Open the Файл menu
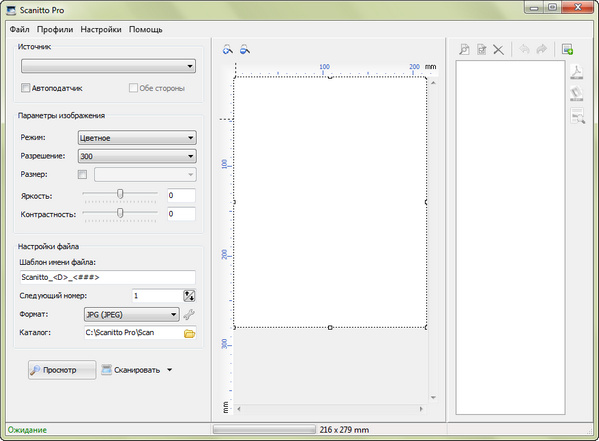Viewport: 599px width, 441px height. point(19,29)
